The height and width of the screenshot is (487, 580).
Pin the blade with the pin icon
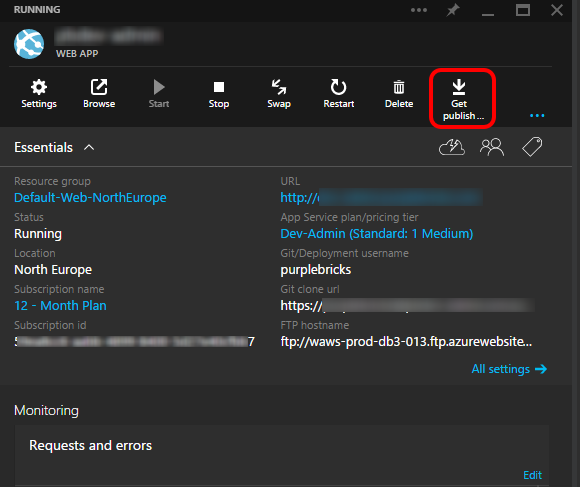453,10
